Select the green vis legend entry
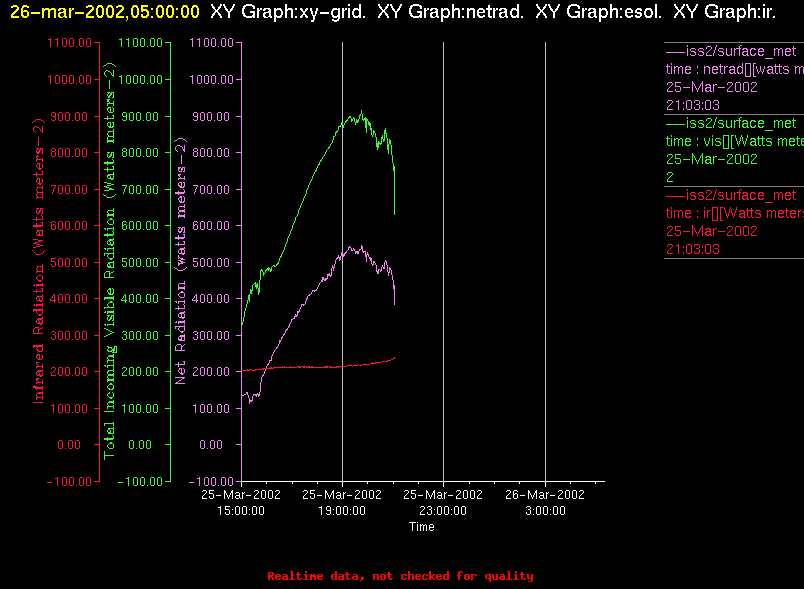 [734, 150]
